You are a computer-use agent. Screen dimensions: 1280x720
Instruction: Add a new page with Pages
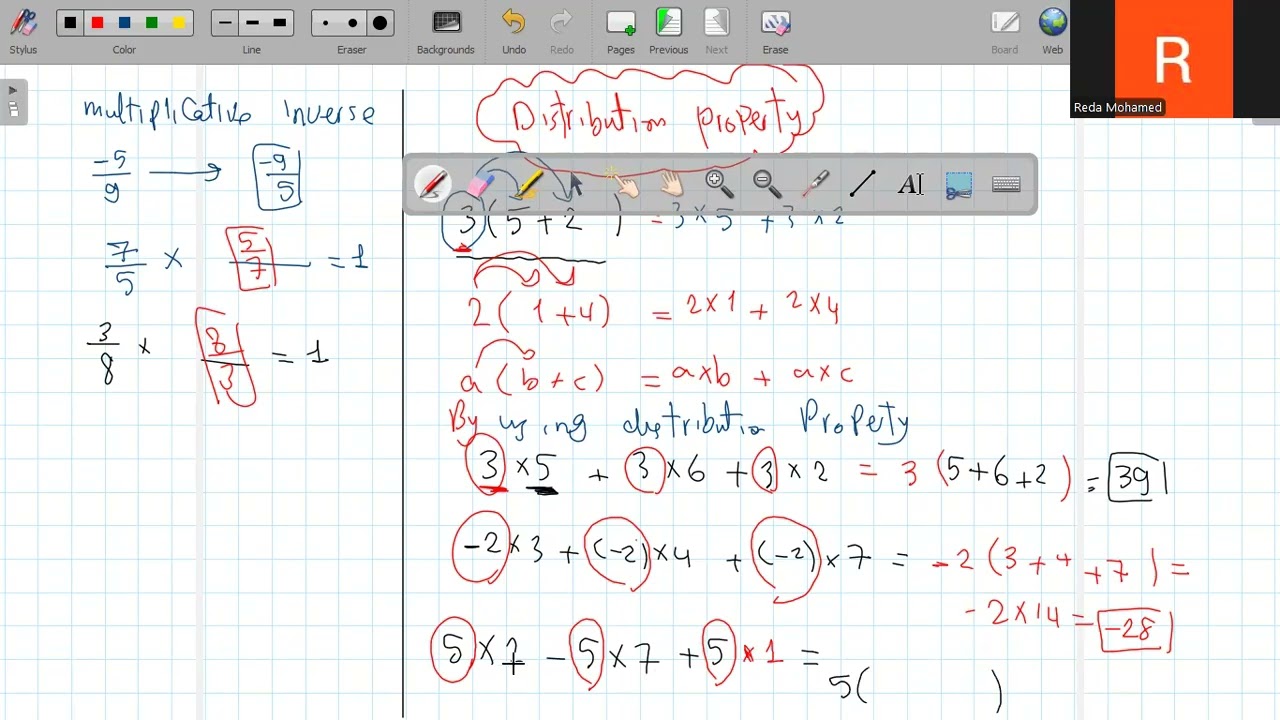[621, 31]
